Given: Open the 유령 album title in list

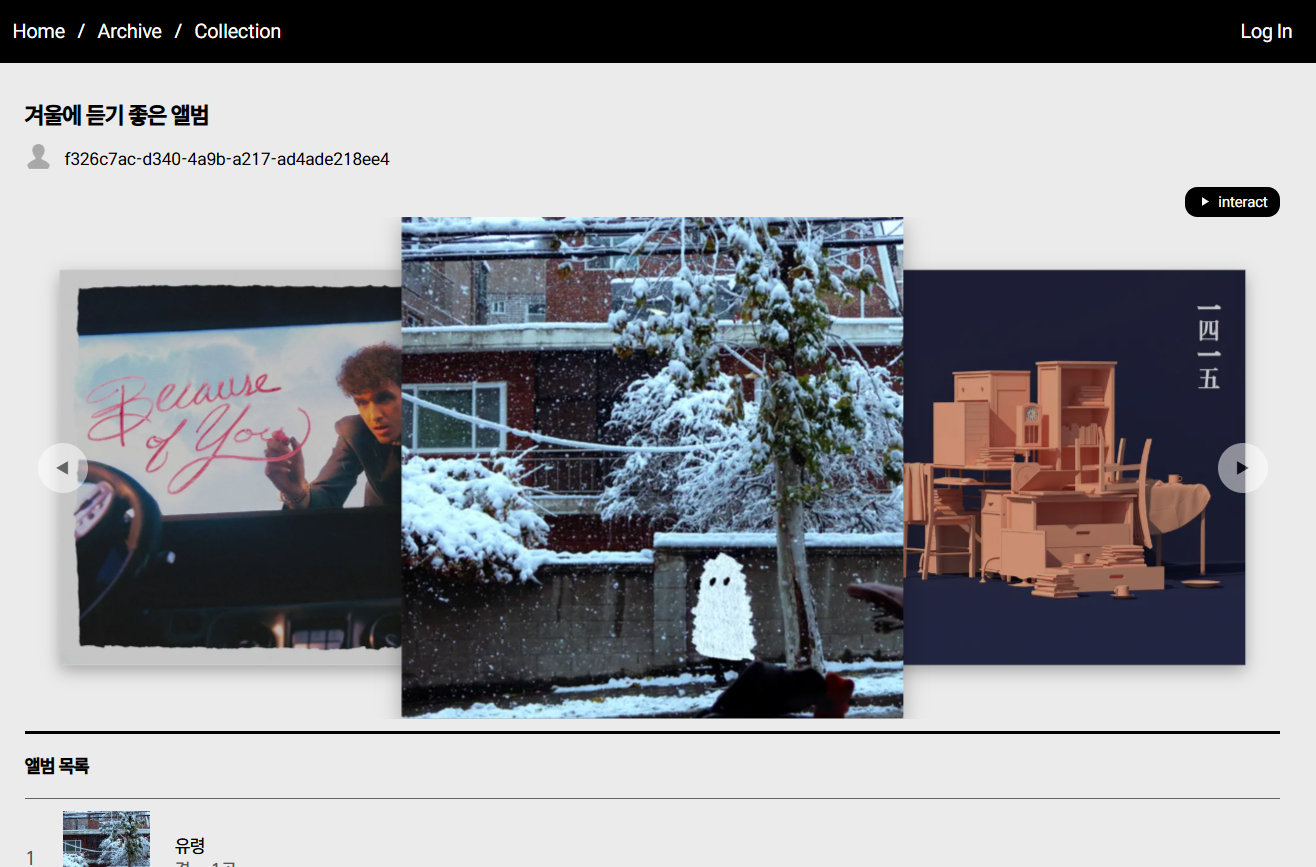Looking at the screenshot, I should [x=190, y=845].
